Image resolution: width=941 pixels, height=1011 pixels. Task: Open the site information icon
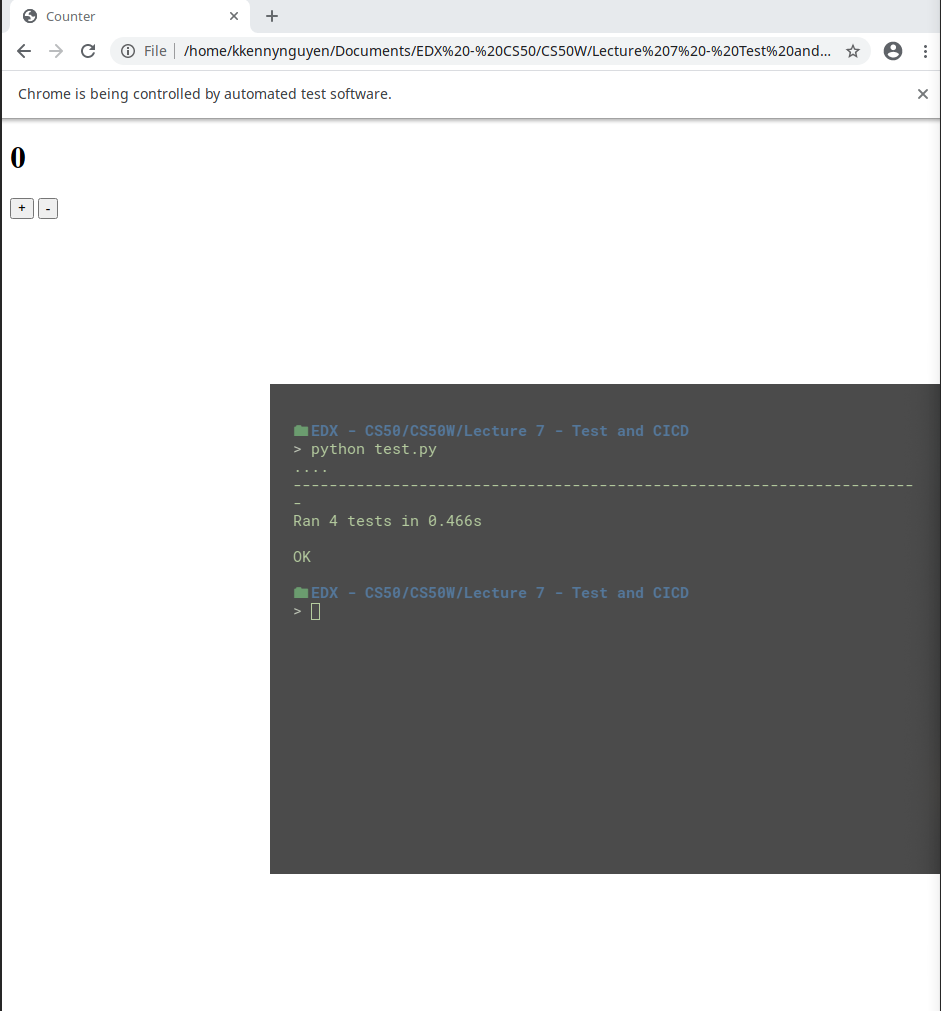tap(128, 51)
